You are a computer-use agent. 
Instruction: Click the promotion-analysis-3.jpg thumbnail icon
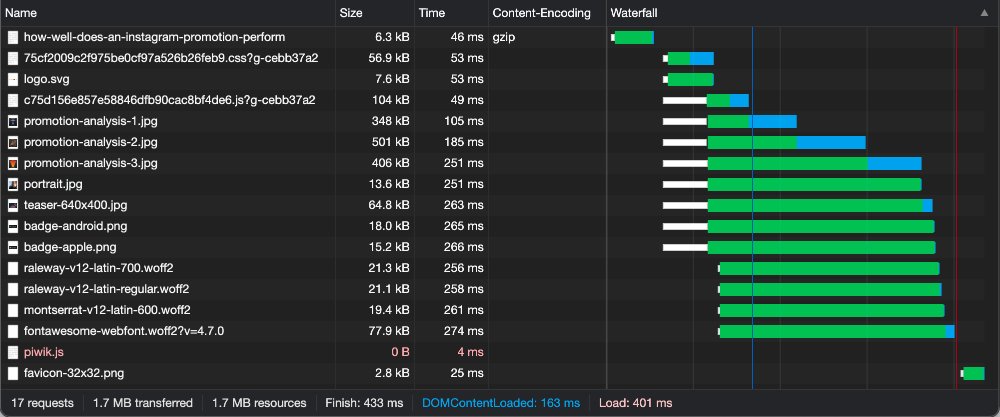[13, 163]
